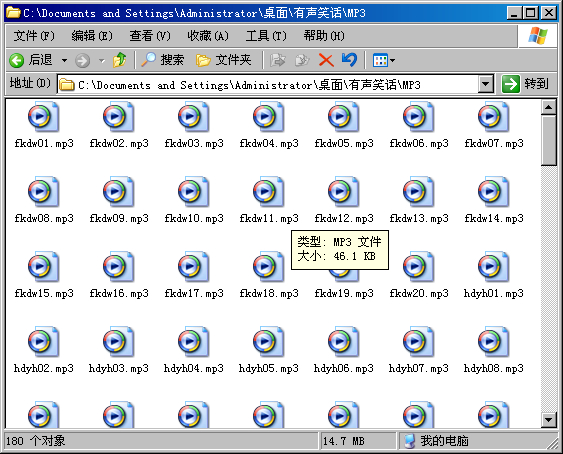Image resolution: width=563 pixels, height=454 pixels.
Task: Click the blue Undo arrow icon
Action: pos(349,60)
